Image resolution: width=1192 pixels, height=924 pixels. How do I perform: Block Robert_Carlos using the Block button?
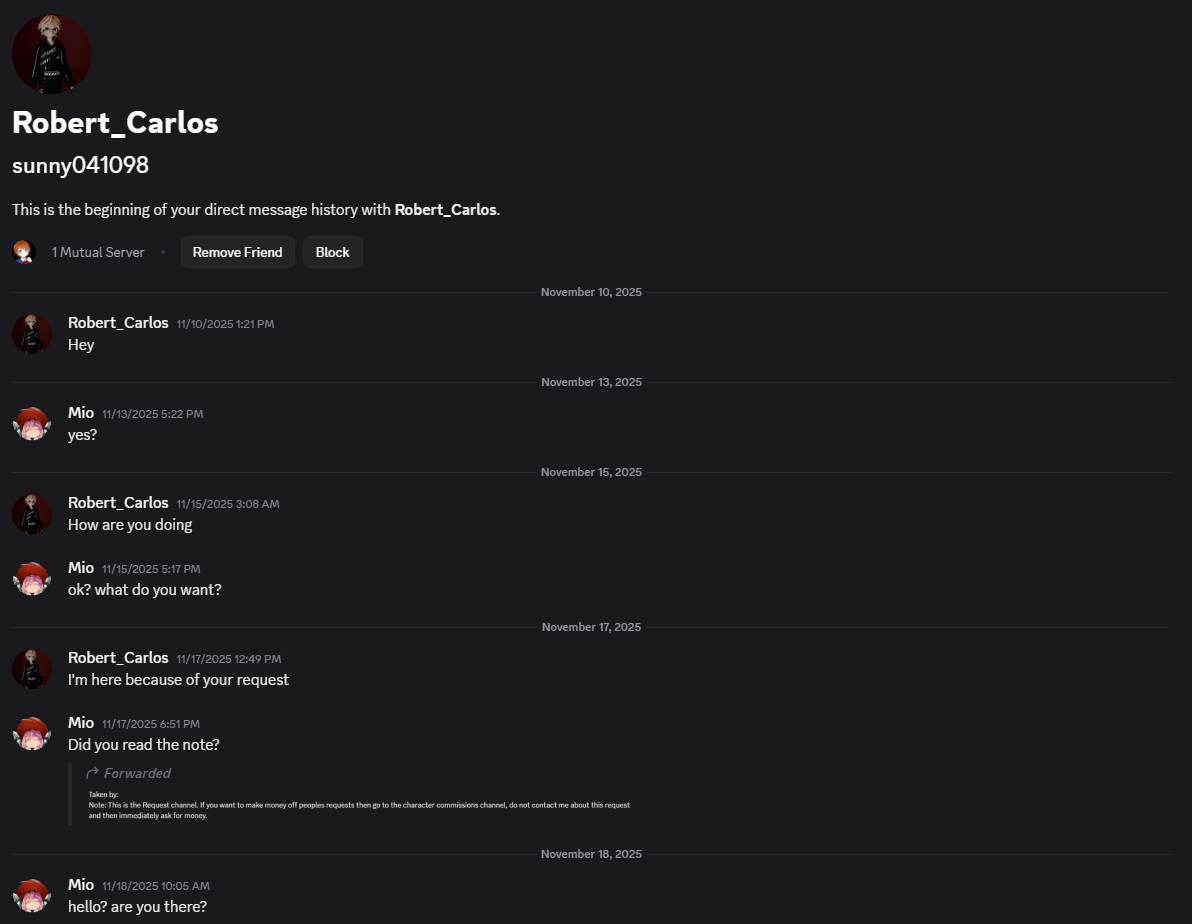coord(332,252)
